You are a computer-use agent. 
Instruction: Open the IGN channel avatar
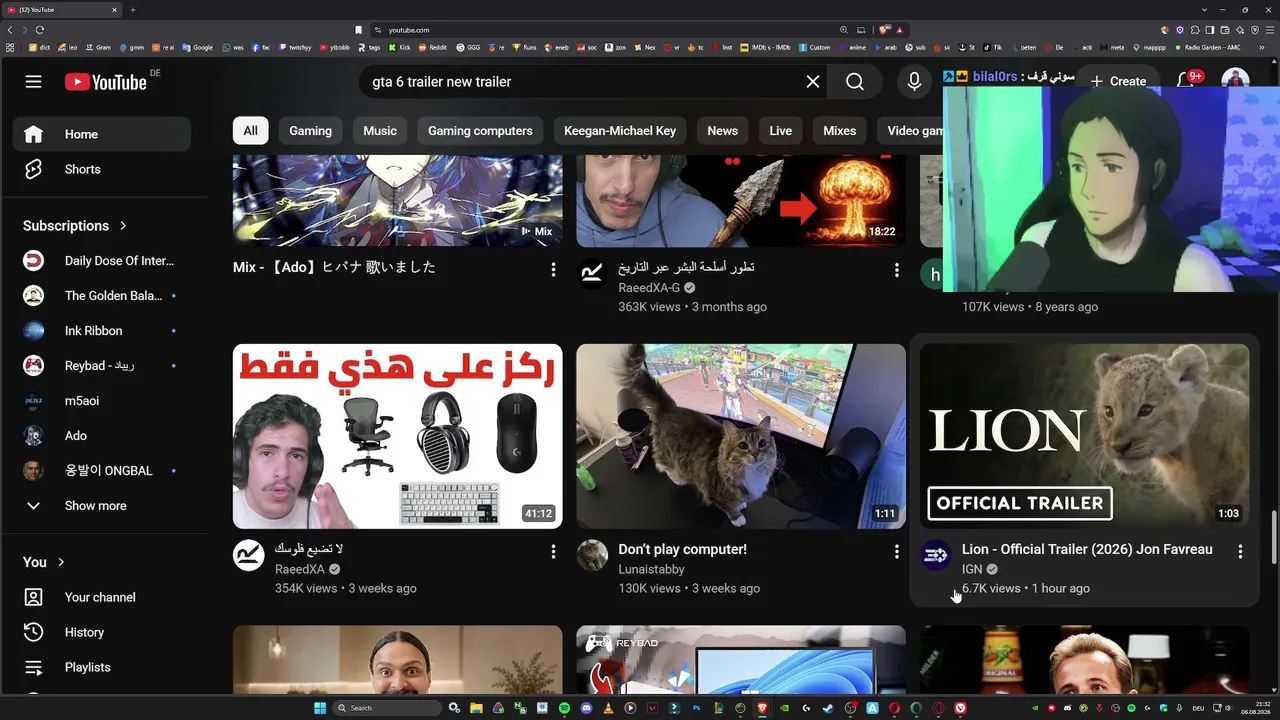pos(936,556)
